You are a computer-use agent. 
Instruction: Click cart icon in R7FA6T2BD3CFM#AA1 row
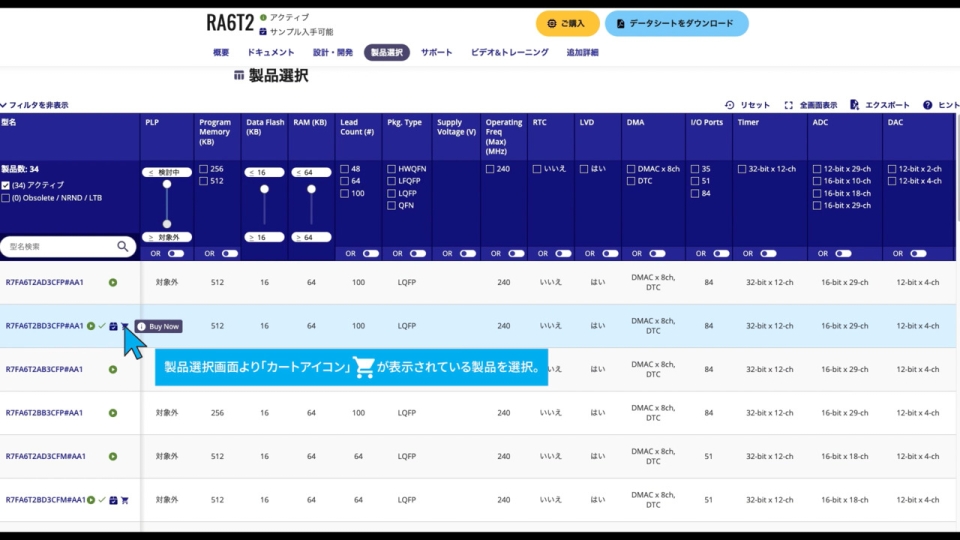click(125, 500)
